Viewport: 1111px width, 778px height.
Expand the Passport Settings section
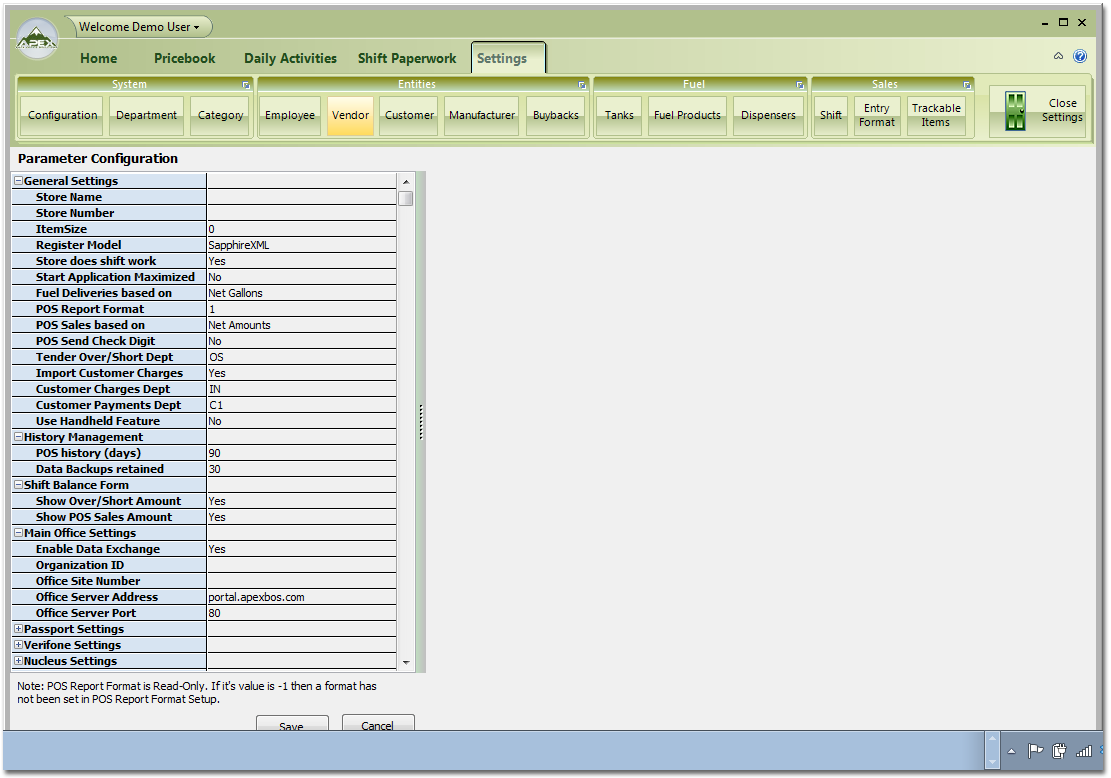pyautogui.click(x=18, y=629)
